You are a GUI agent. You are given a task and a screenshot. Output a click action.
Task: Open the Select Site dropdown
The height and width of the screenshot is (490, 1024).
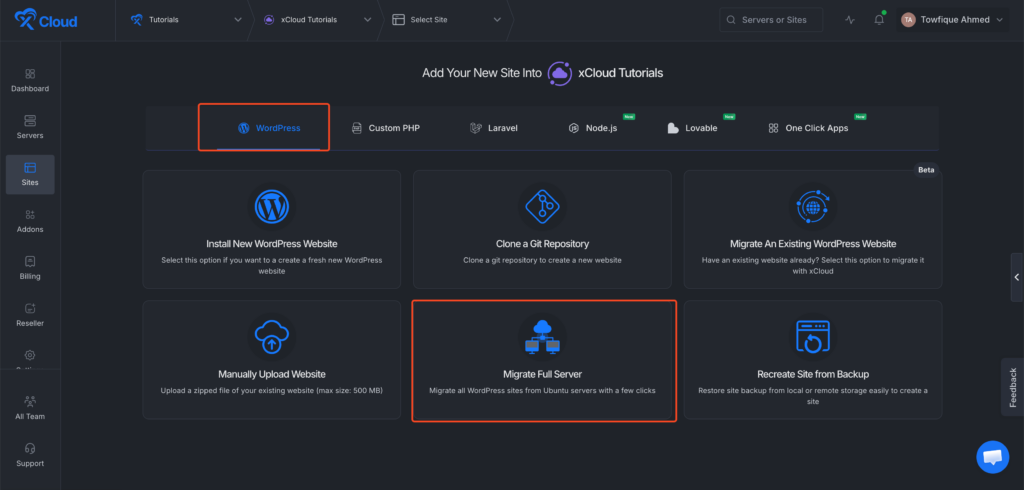pos(446,20)
